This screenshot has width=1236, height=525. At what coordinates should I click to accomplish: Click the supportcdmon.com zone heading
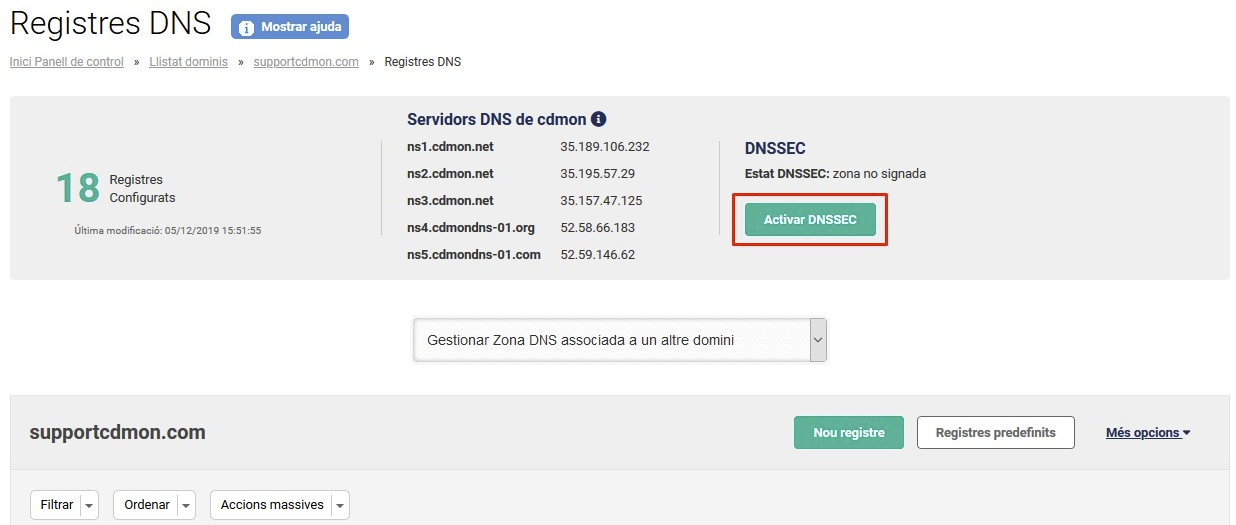point(118,433)
